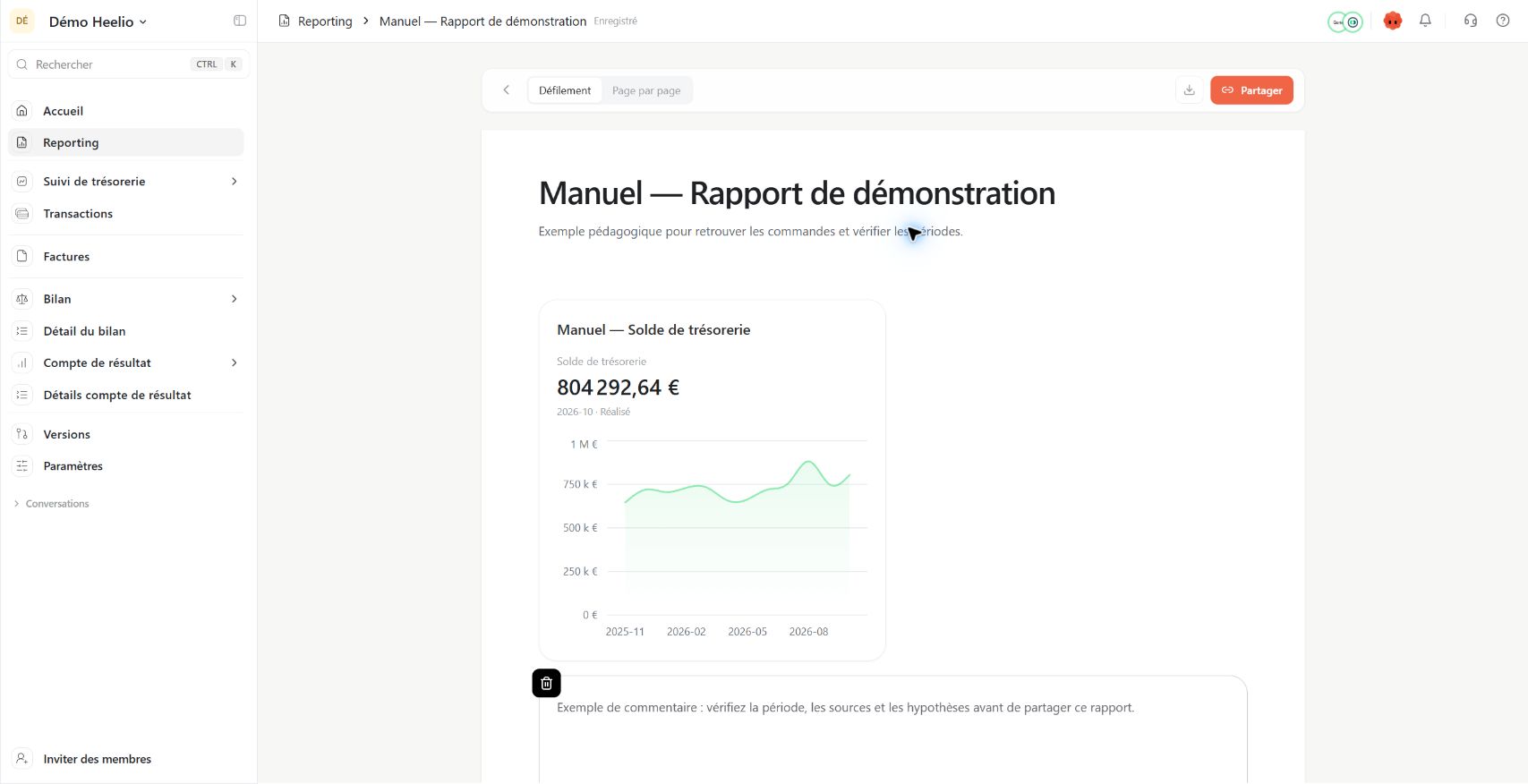This screenshot has height=784, width=1528.
Task: Open Détails compte de résultat
Action: coord(125,395)
